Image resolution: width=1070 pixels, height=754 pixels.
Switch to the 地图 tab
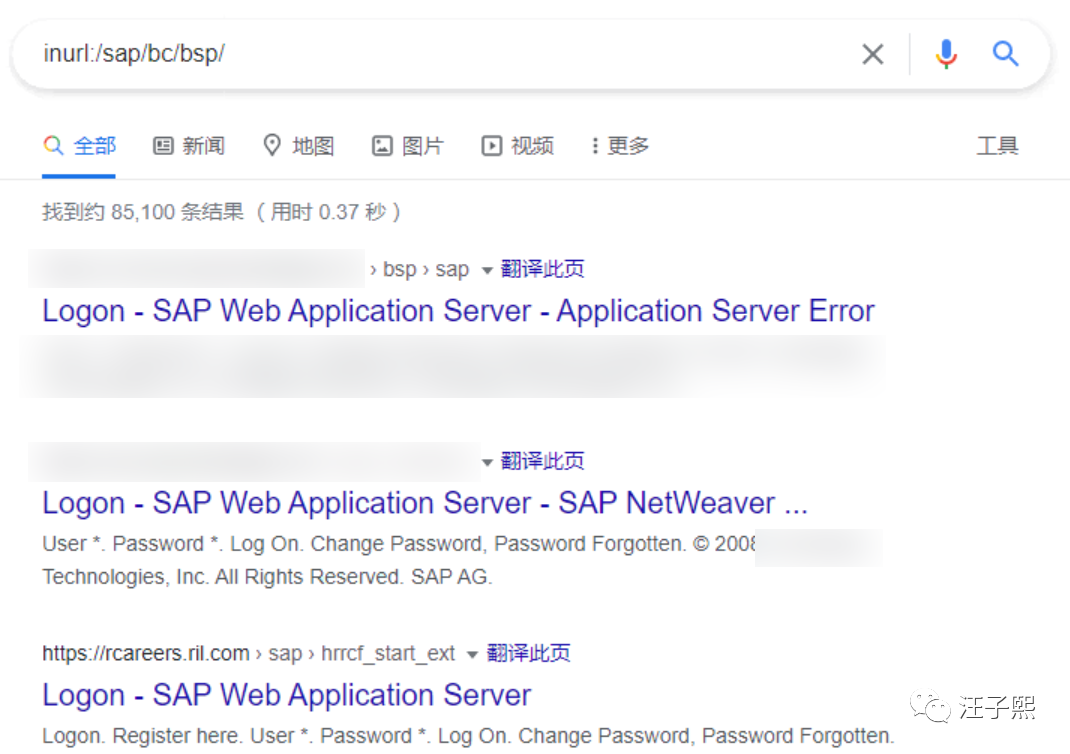[x=299, y=145]
